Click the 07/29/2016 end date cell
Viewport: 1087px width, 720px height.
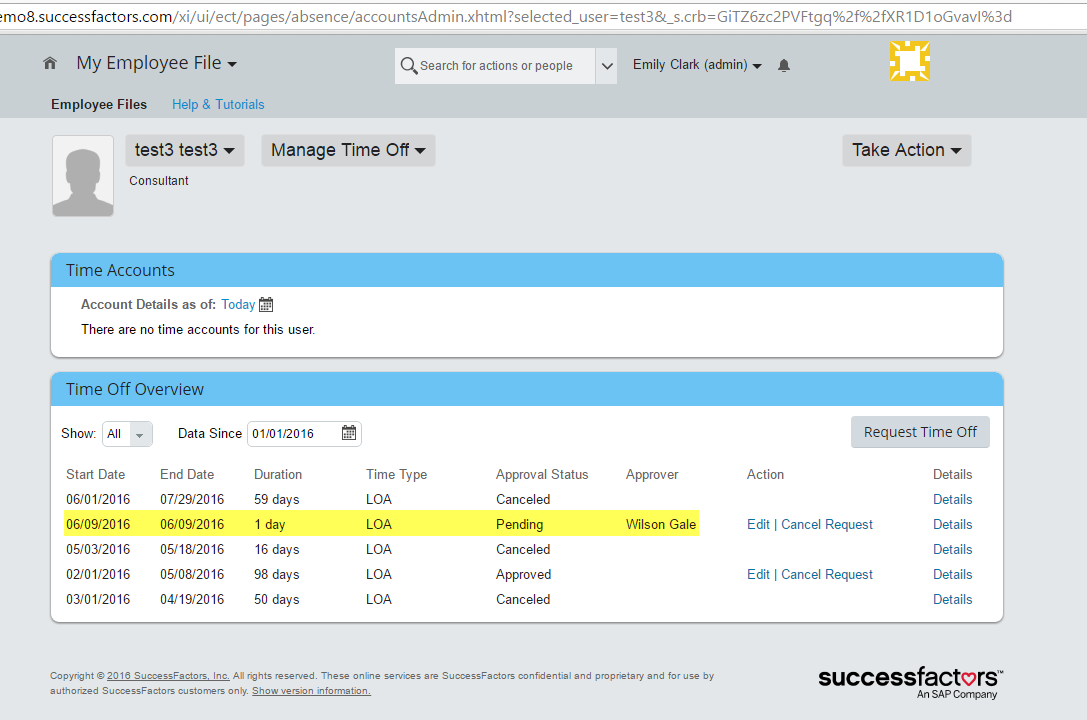coord(192,500)
